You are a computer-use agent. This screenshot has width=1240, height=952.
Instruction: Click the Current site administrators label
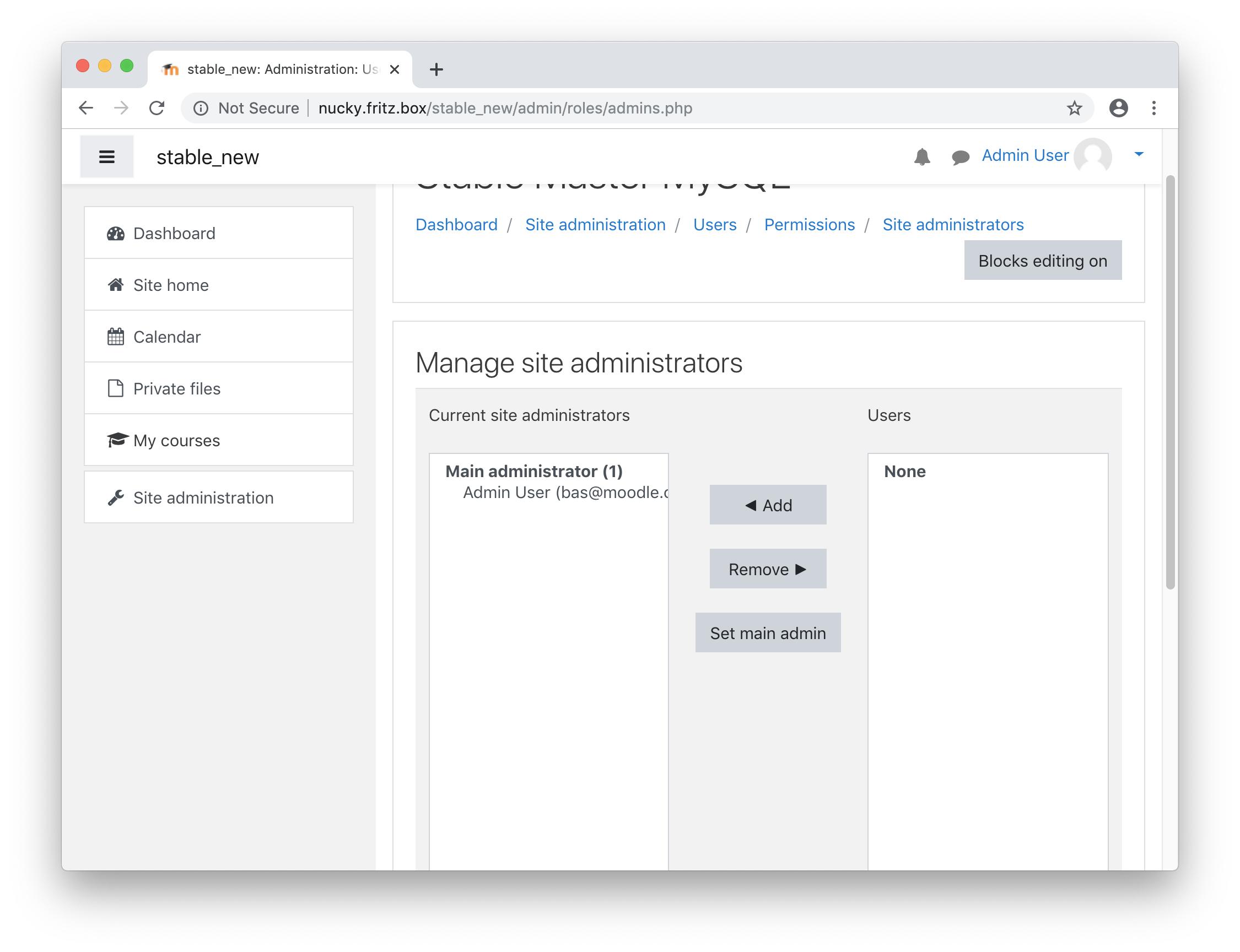coord(529,415)
